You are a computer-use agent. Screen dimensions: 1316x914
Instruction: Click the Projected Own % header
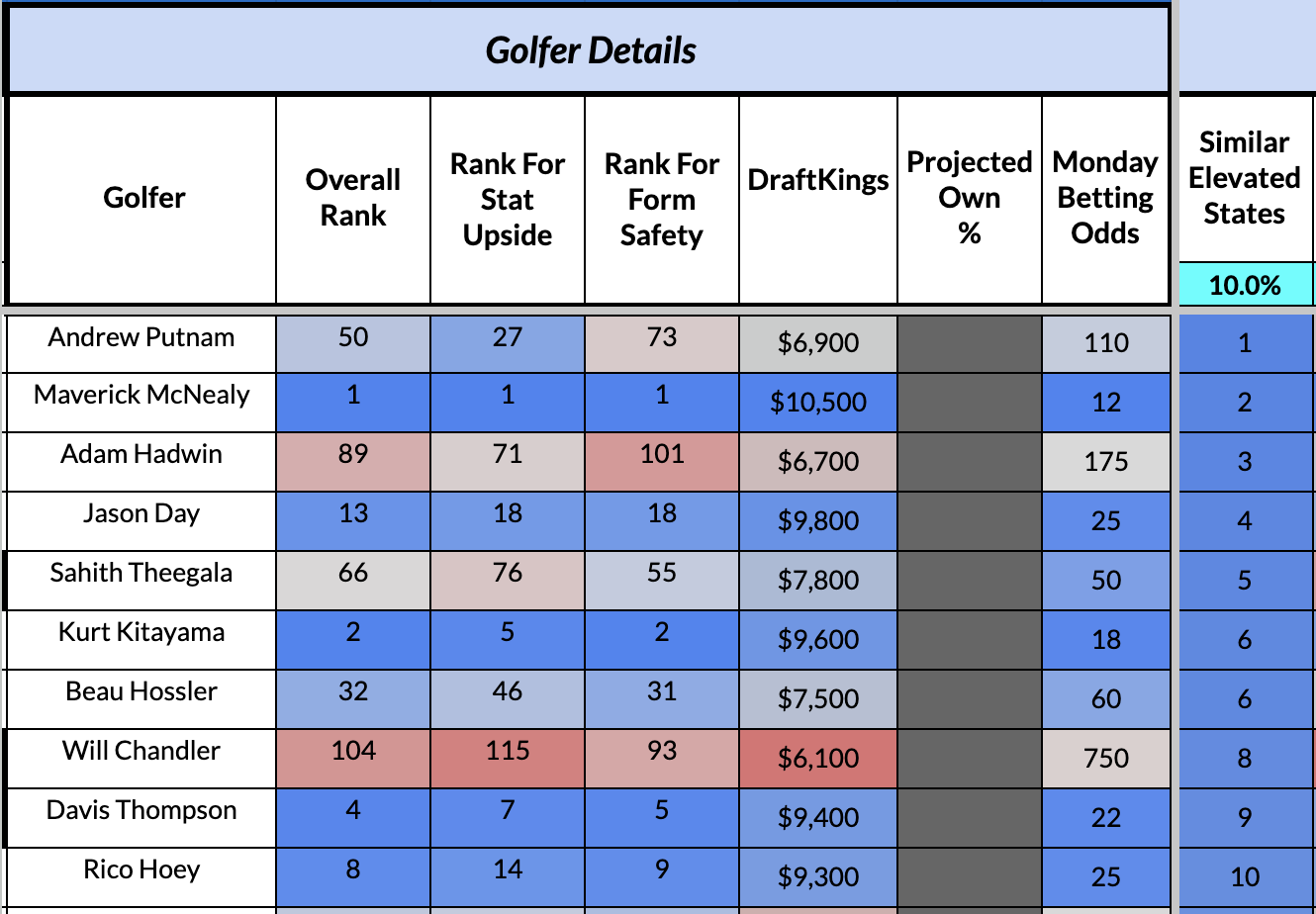[x=970, y=199]
